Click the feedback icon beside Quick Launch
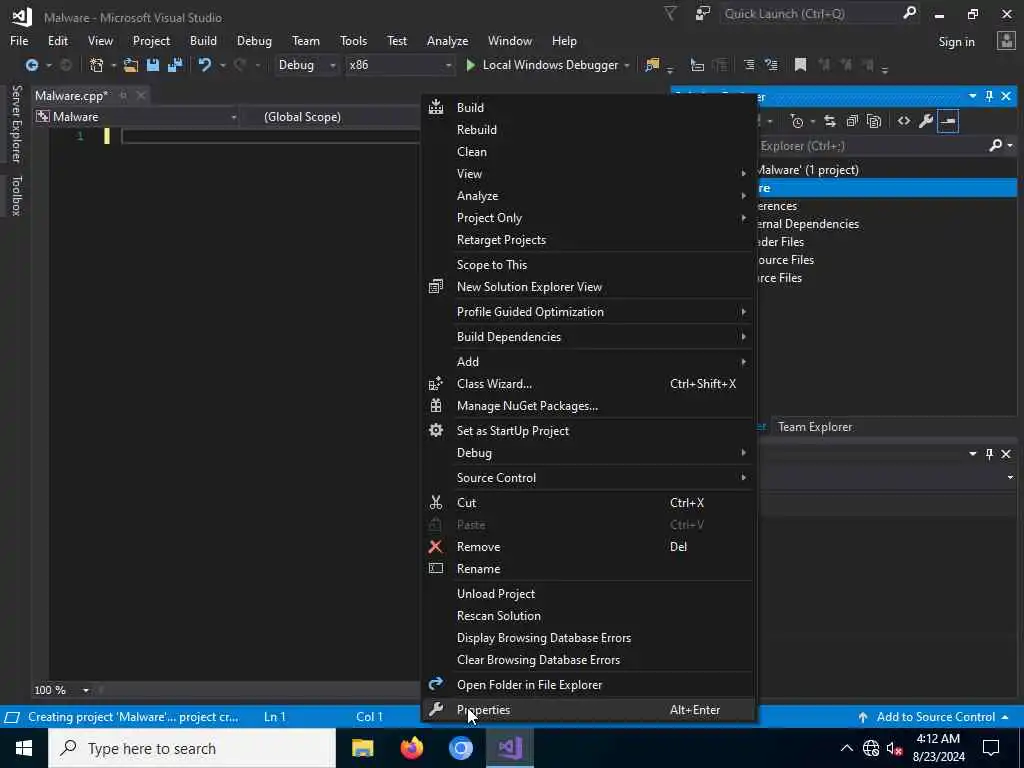Screen dimensions: 1024x768 point(703,14)
